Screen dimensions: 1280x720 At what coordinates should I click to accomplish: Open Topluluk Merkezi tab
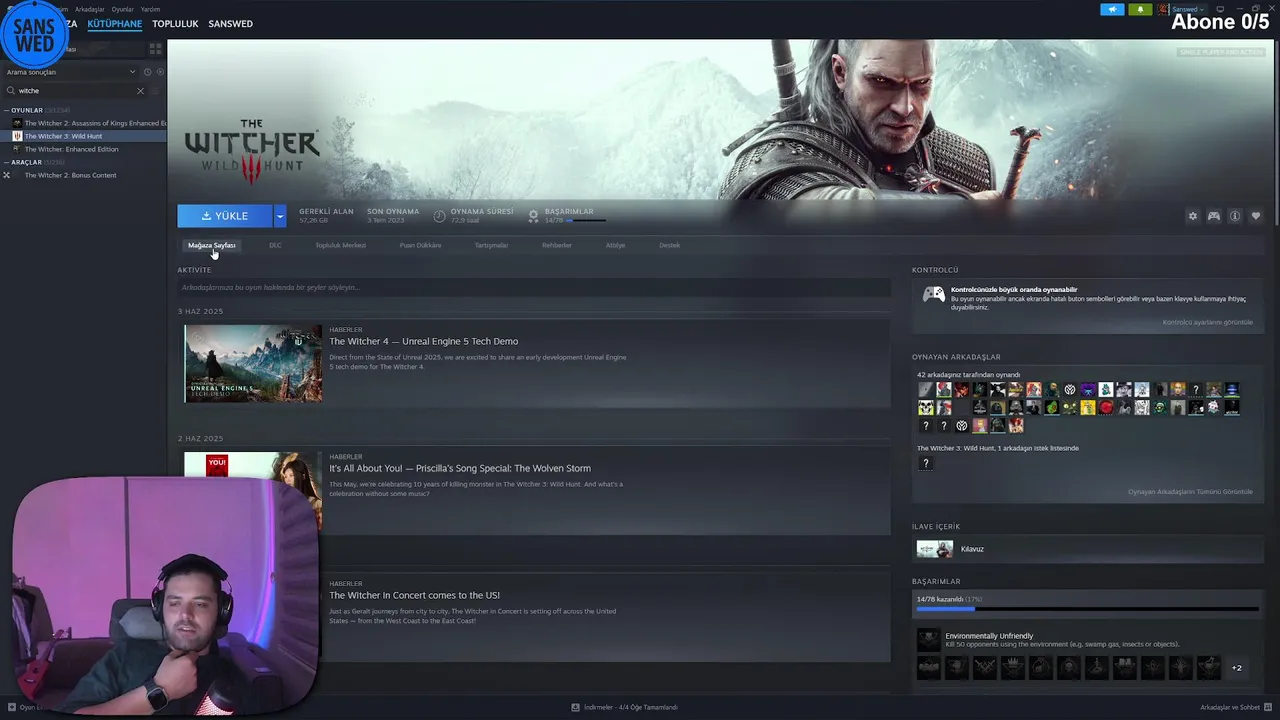(340, 245)
